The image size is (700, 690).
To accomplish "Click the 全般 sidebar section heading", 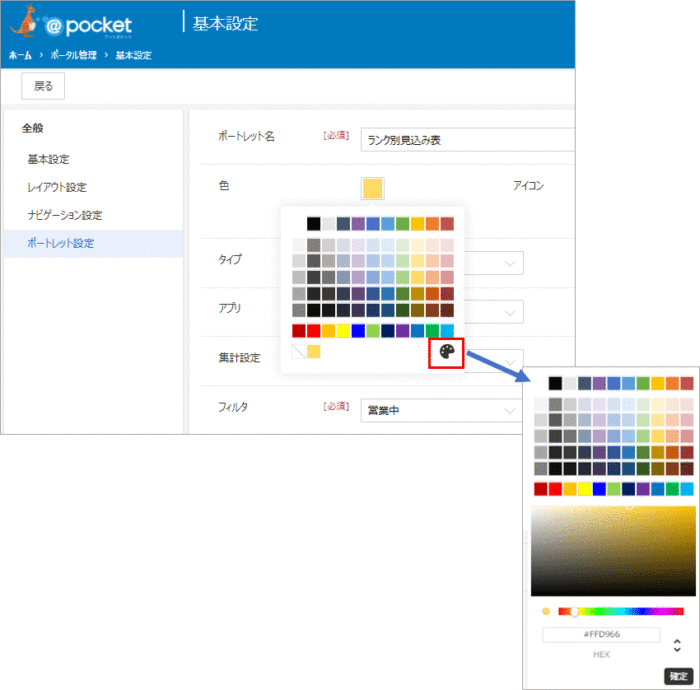I will [33, 128].
